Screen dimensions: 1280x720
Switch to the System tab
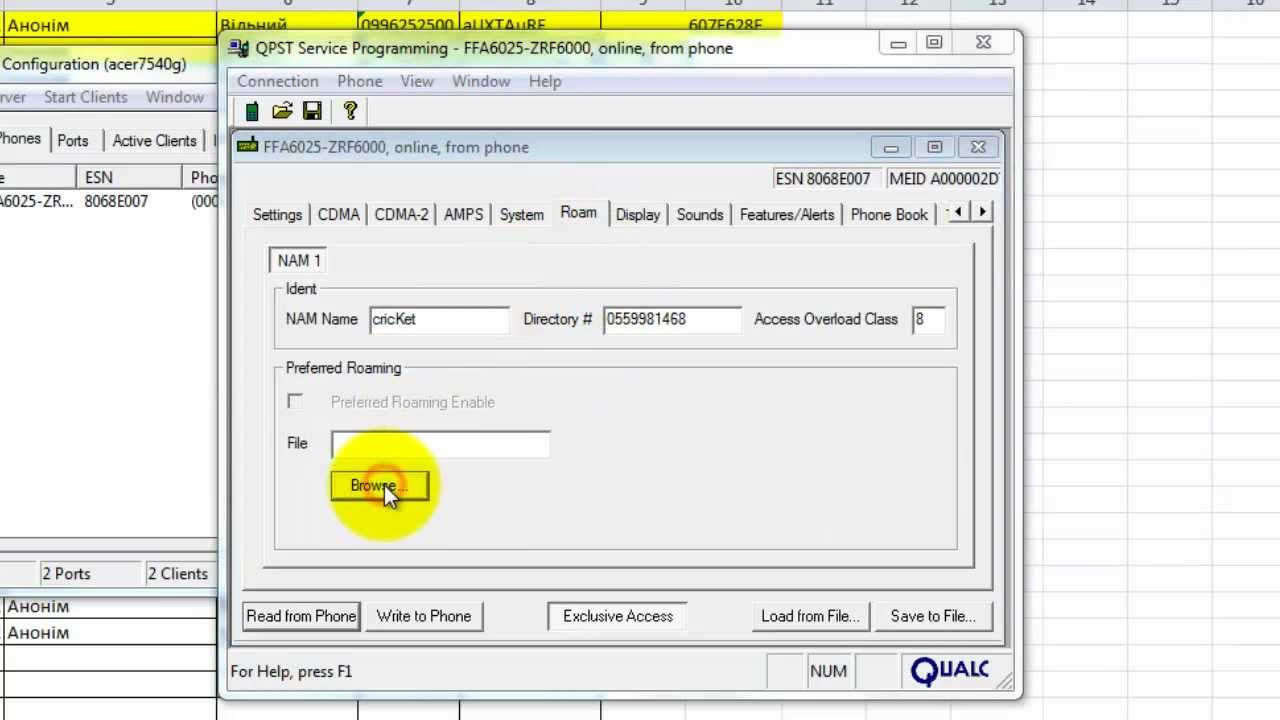pos(522,215)
